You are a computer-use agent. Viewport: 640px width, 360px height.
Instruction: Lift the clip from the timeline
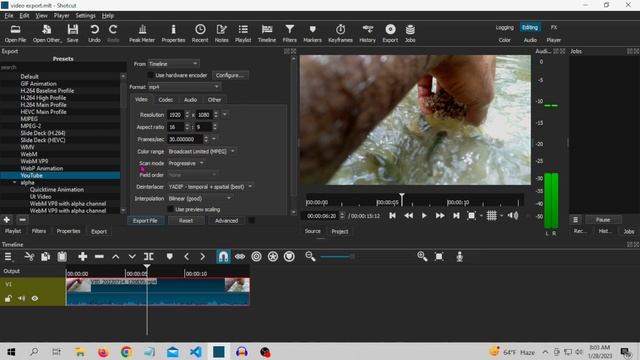coord(116,257)
